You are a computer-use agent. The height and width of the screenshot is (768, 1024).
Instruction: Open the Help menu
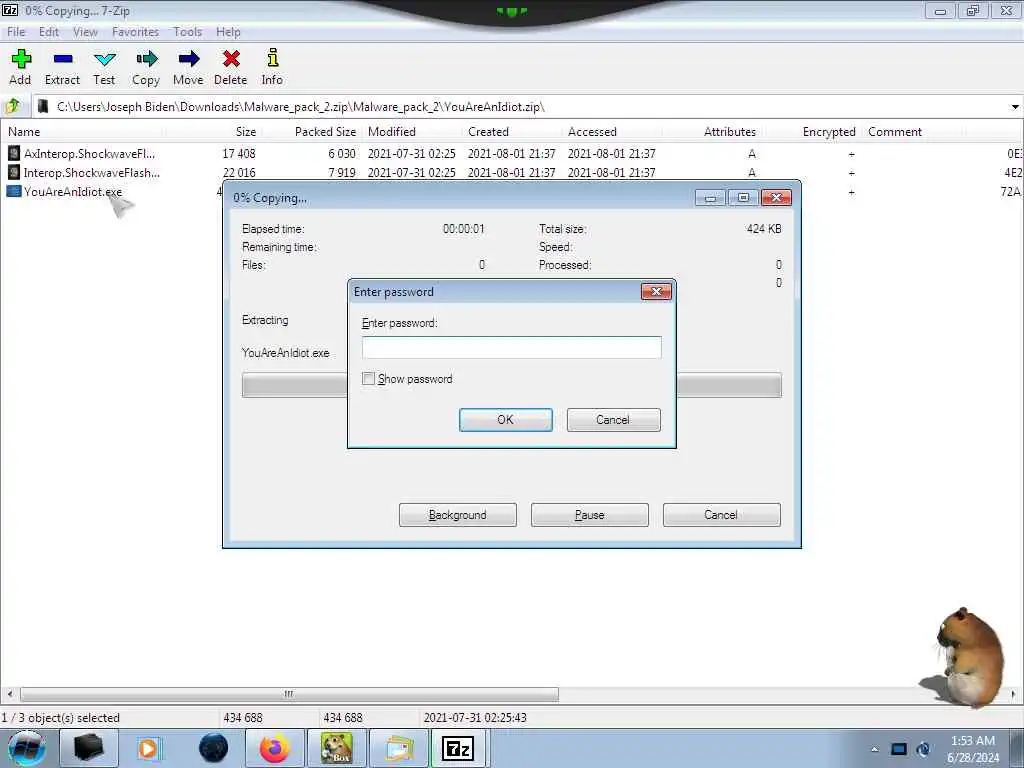click(229, 32)
